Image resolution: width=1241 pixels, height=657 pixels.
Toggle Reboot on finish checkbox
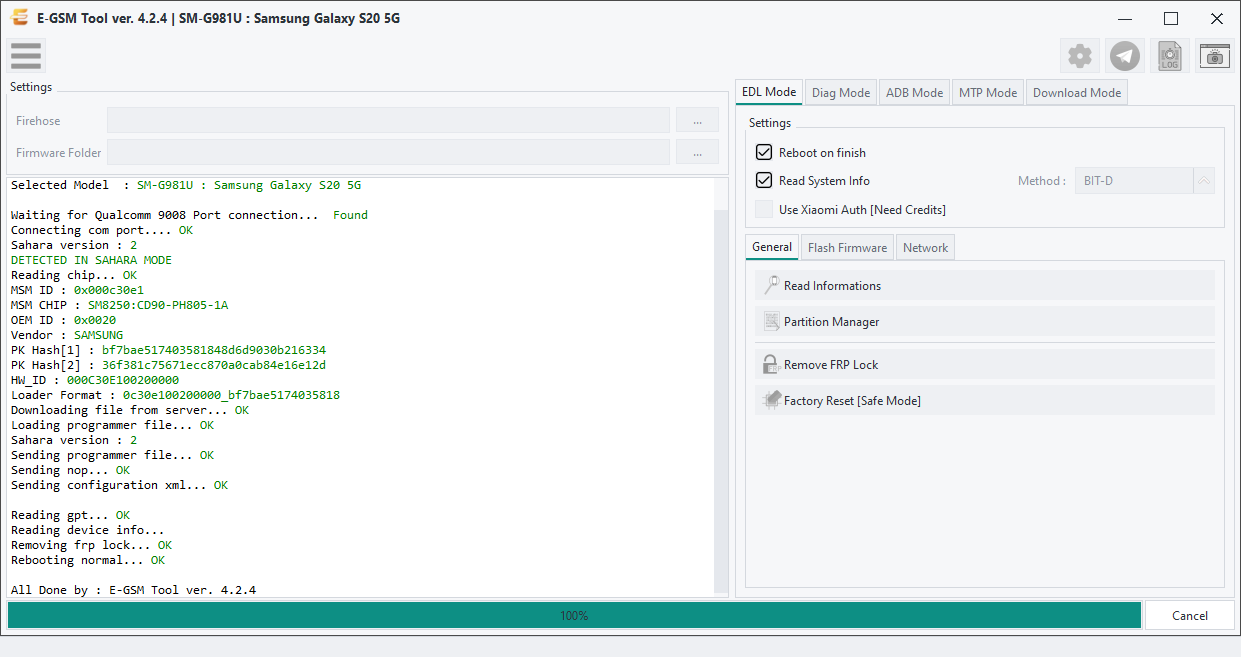[764, 152]
